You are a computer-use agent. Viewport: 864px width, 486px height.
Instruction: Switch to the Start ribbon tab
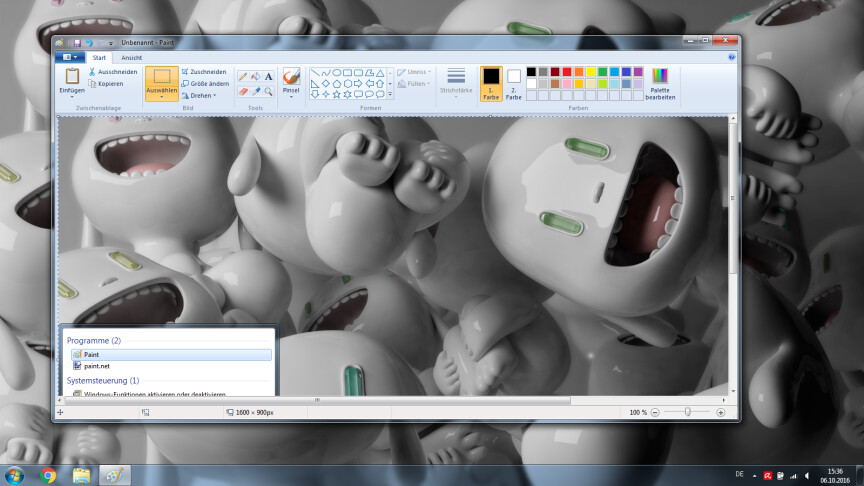(x=99, y=57)
